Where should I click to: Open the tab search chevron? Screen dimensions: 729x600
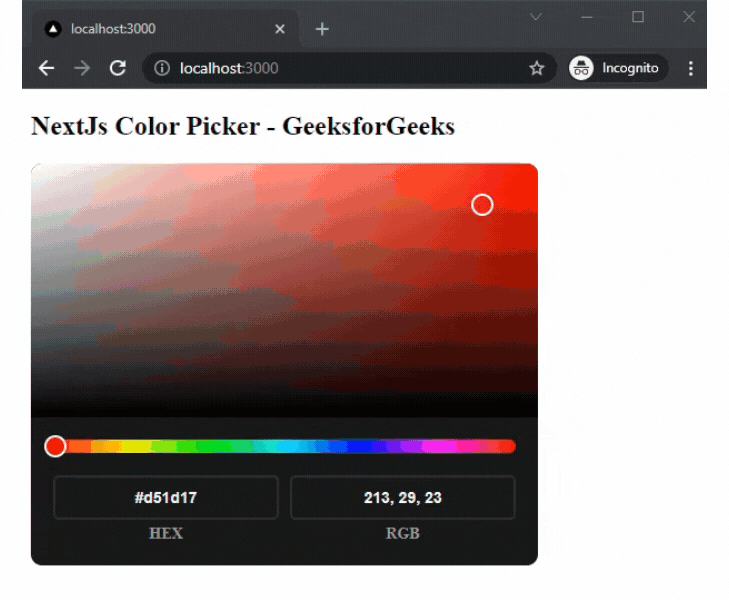(x=536, y=17)
